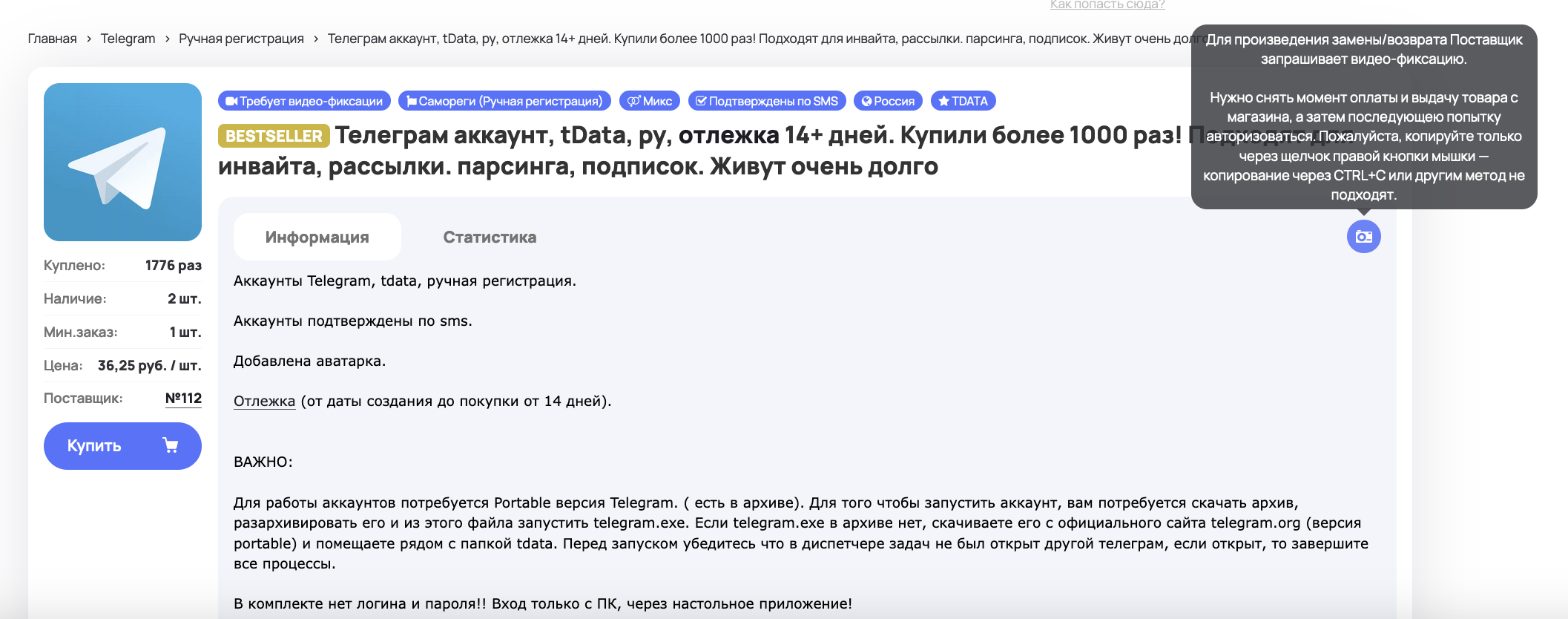Click the BESTSELLER badge
Image resolution: width=1568 pixels, height=619 pixels.
click(274, 136)
